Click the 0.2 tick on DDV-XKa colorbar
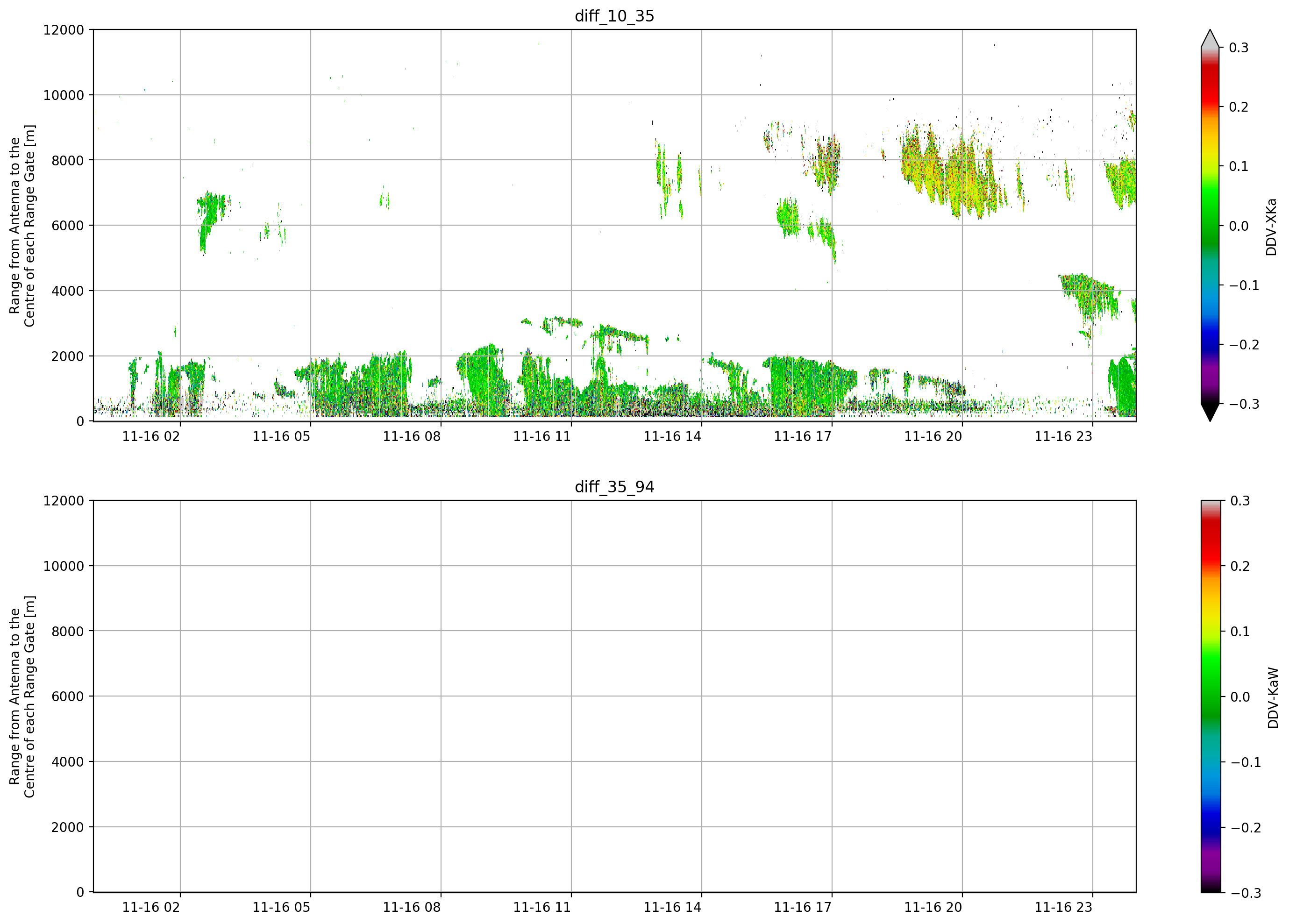Screen dimensions: 1289x924 pyautogui.click(x=1239, y=107)
